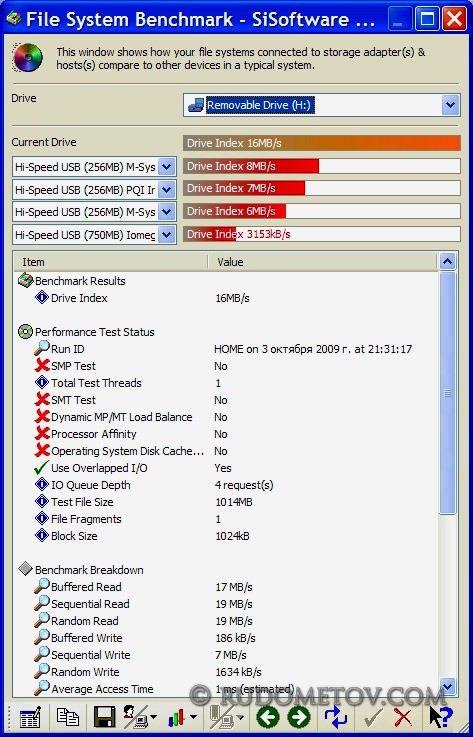
Task: Open the Hi-Speed USB (256MB) PQI reference dropdown
Action: tap(167, 189)
